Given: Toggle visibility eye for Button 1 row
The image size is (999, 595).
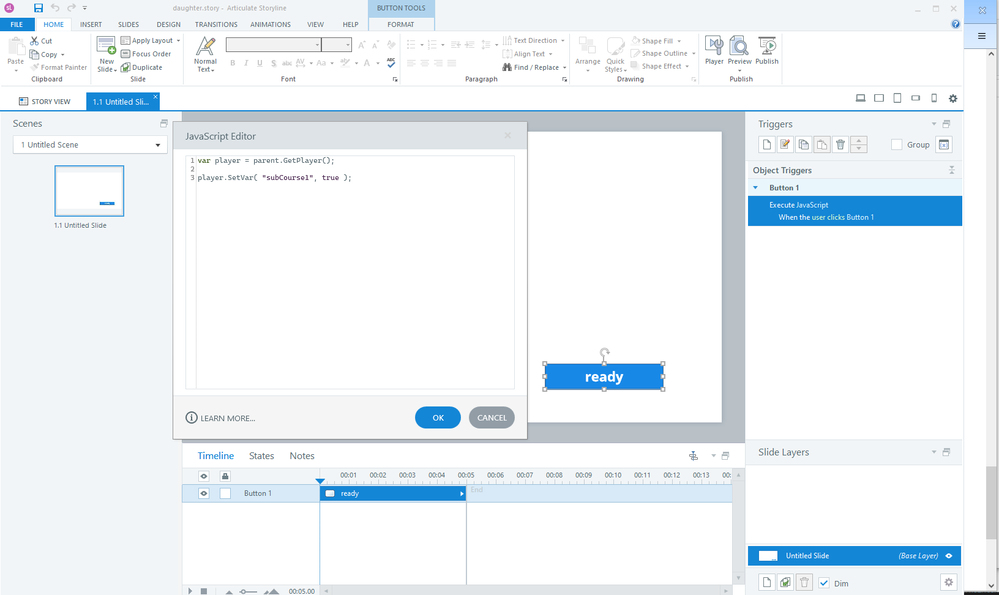Looking at the screenshot, I should (x=204, y=493).
